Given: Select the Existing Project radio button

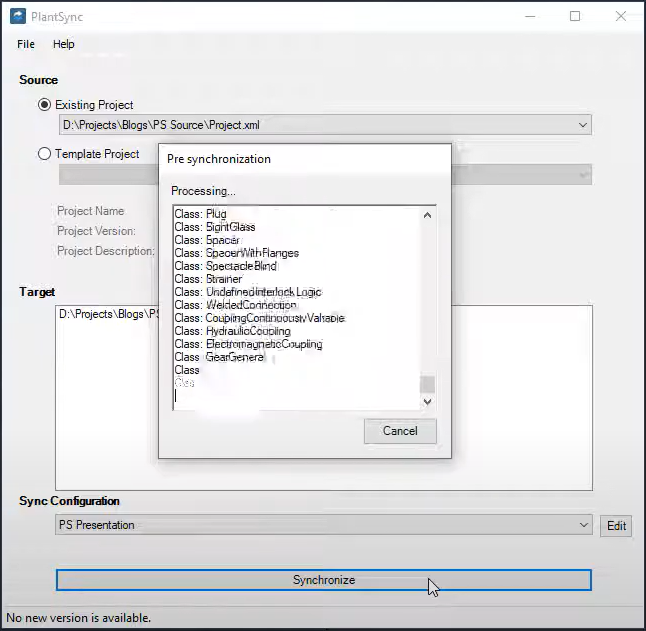Looking at the screenshot, I should (x=44, y=105).
